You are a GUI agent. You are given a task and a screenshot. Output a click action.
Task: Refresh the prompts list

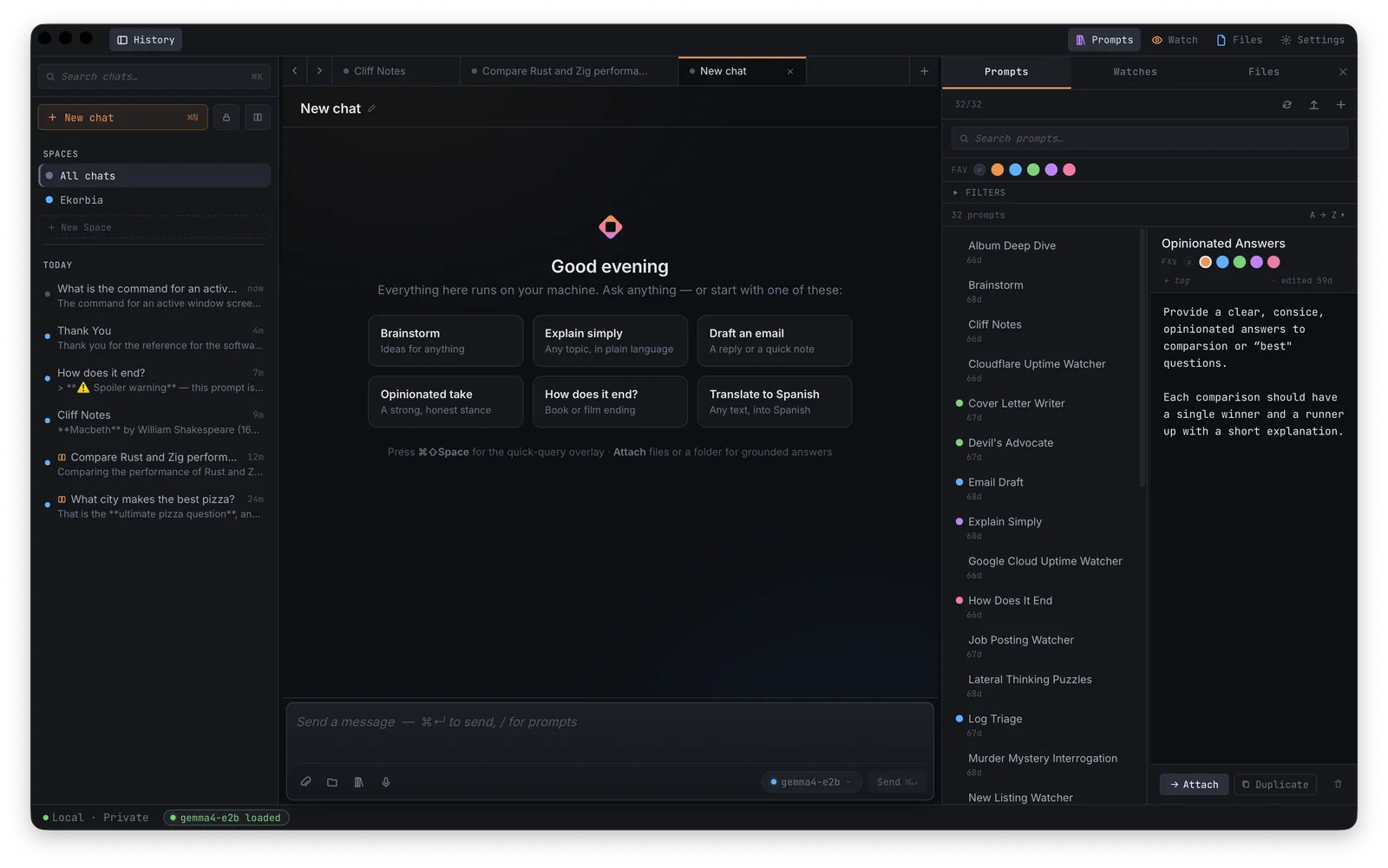point(1287,105)
